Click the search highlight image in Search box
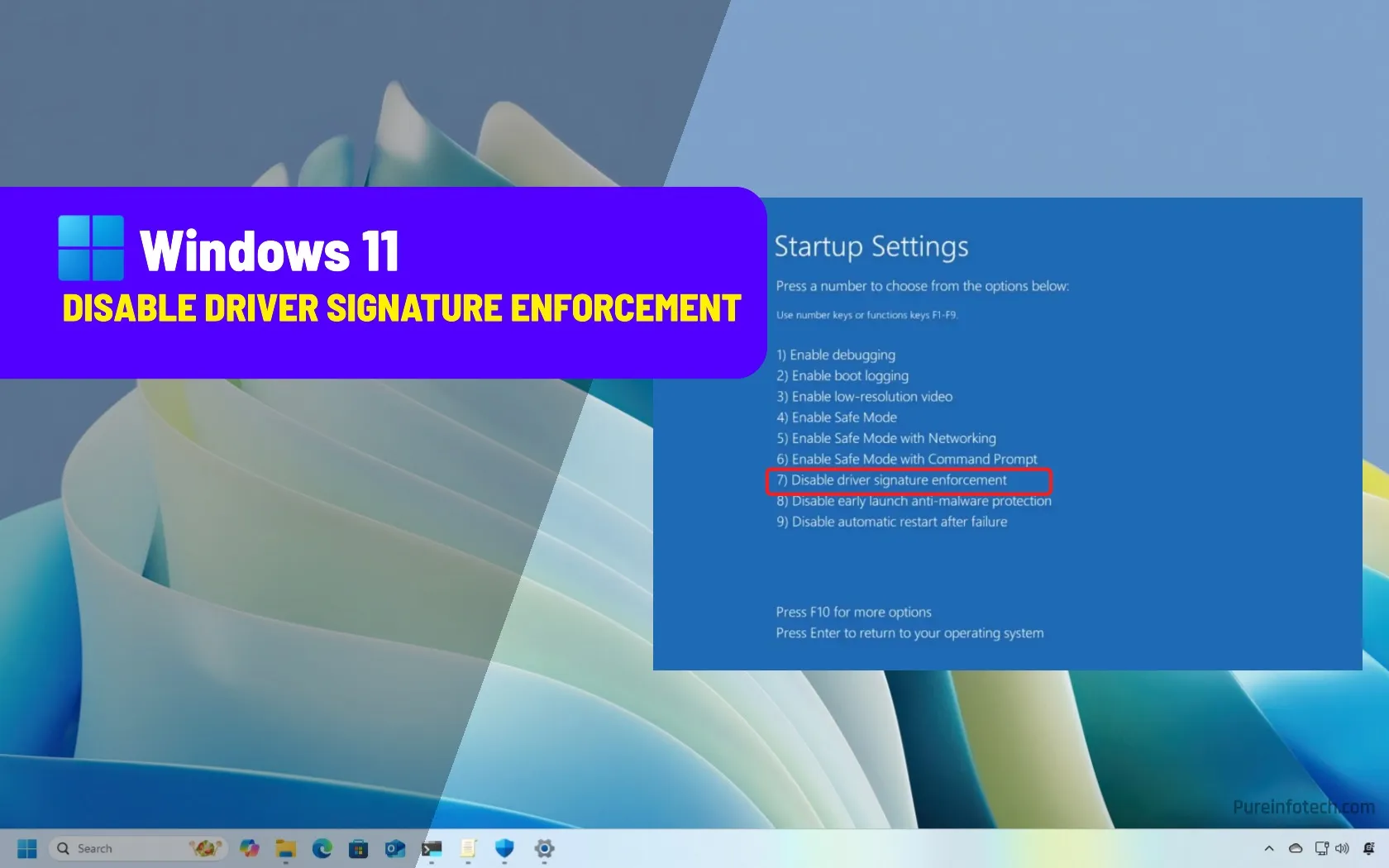 [206, 848]
